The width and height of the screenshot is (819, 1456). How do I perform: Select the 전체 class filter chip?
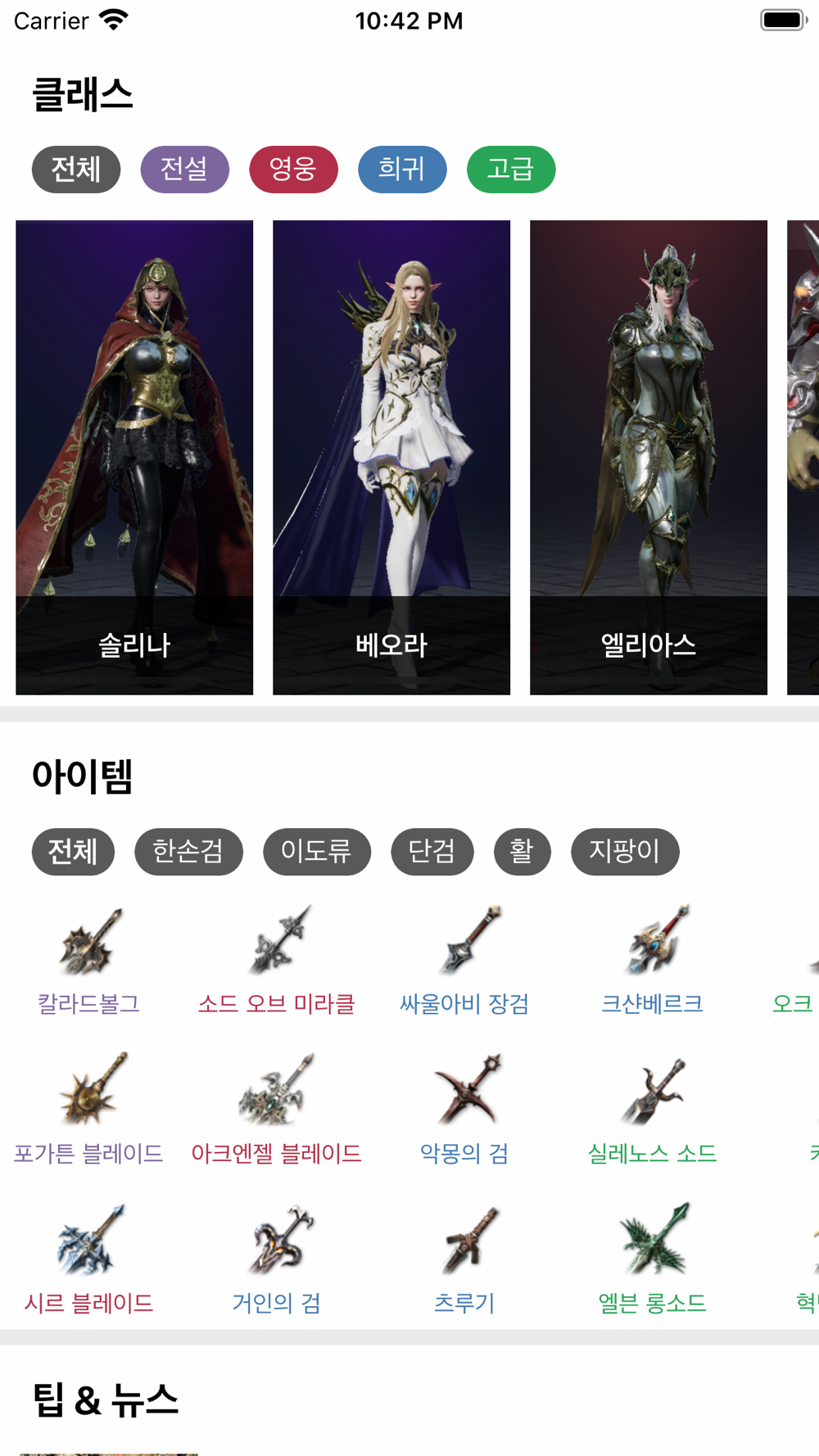tap(76, 170)
